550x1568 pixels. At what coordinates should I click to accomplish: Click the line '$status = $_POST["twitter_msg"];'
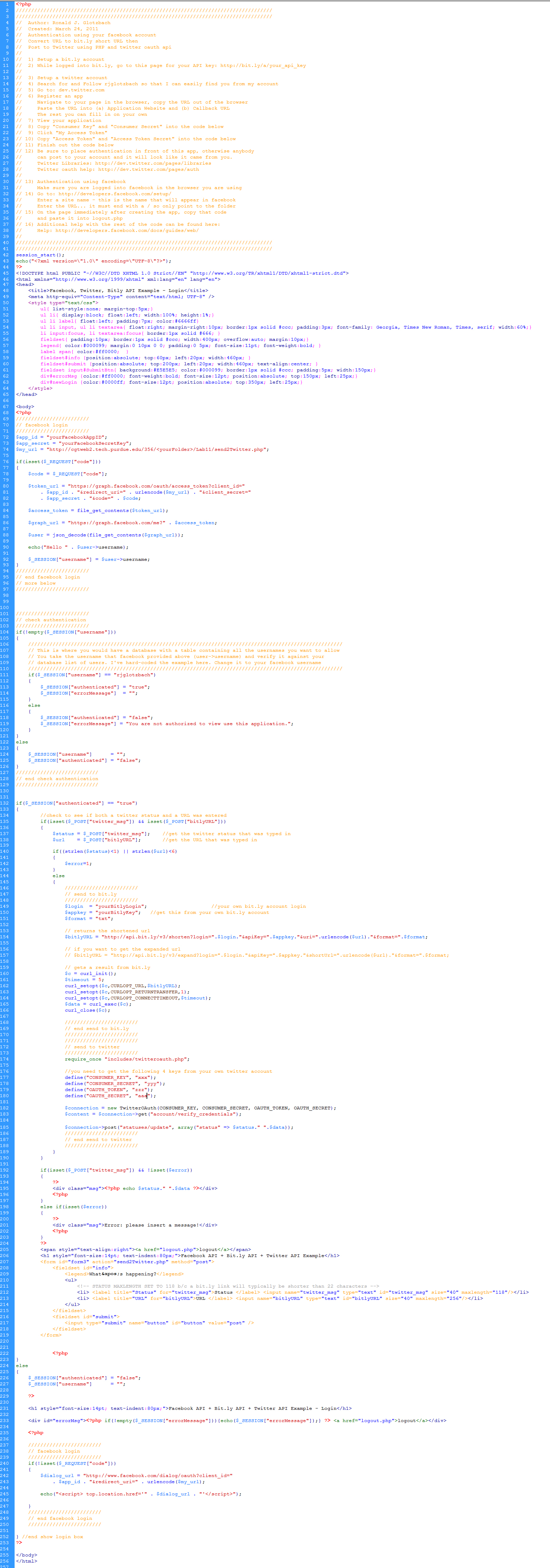pyautogui.click(x=101, y=833)
